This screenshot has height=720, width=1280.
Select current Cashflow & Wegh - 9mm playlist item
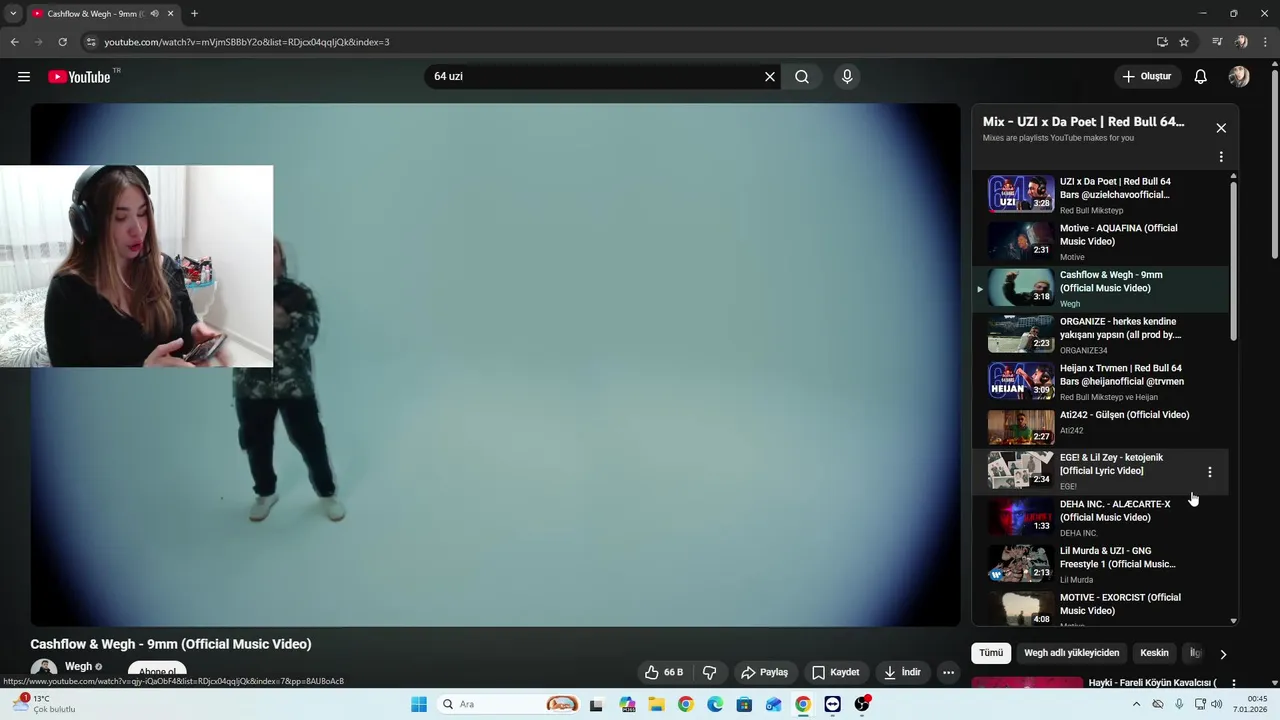point(1100,289)
